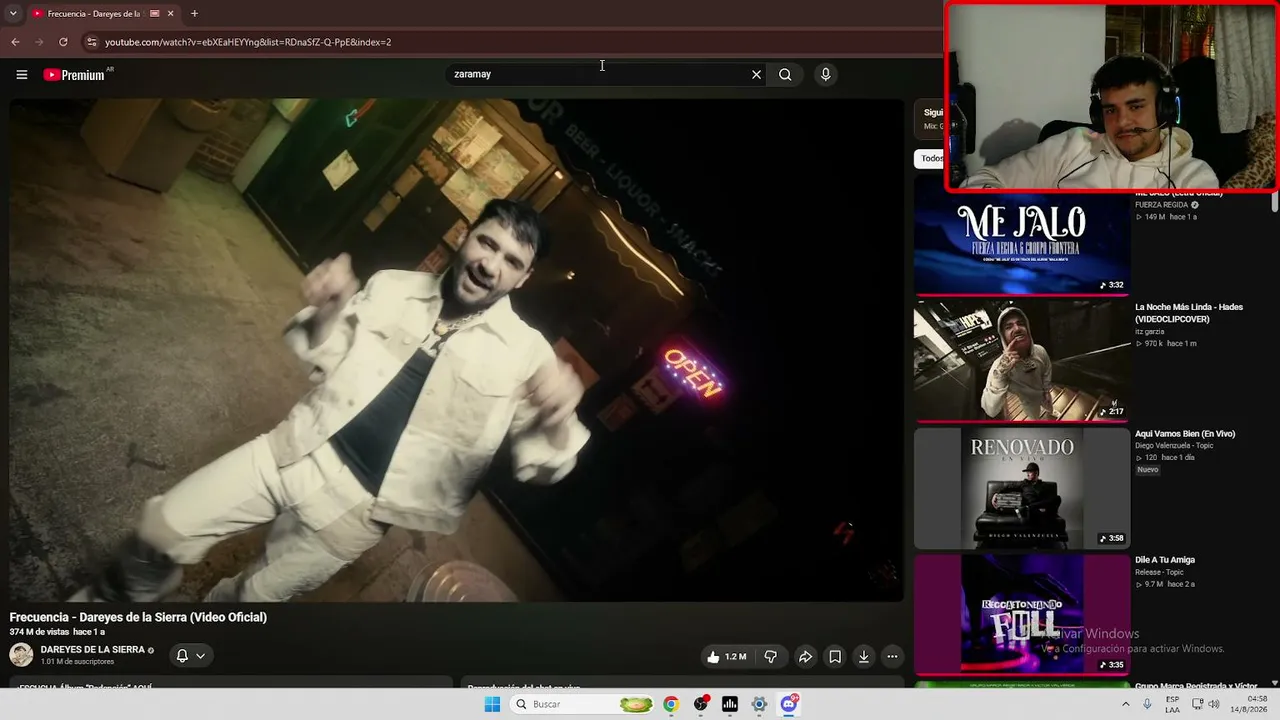Go forward with the browser forward arrow

[39, 42]
